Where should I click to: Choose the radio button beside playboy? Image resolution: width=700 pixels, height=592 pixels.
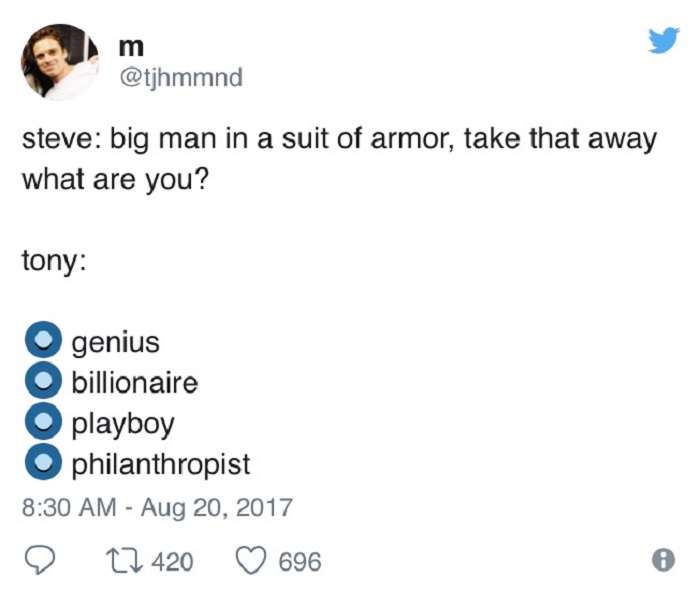click(42, 424)
